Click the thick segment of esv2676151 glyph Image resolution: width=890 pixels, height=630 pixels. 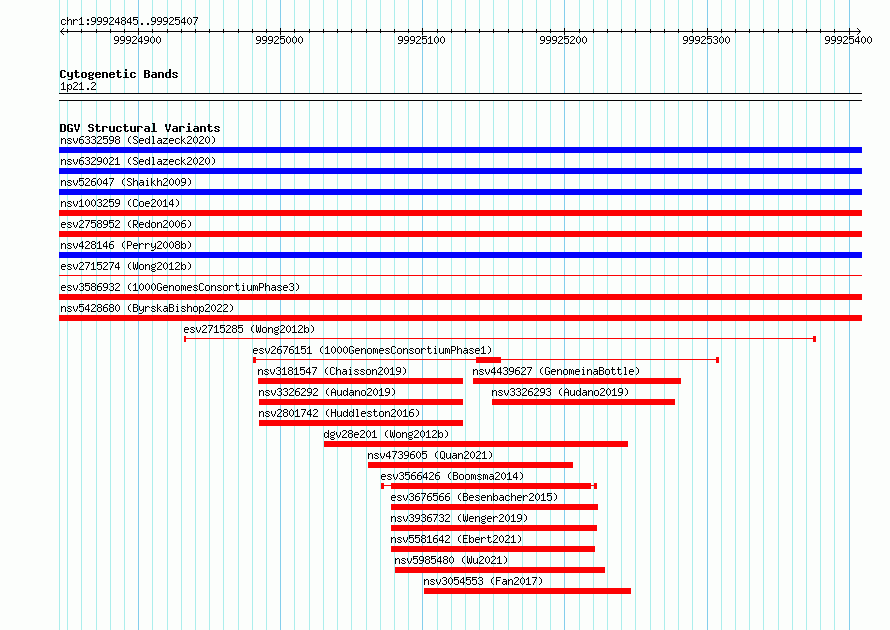[x=488, y=360]
